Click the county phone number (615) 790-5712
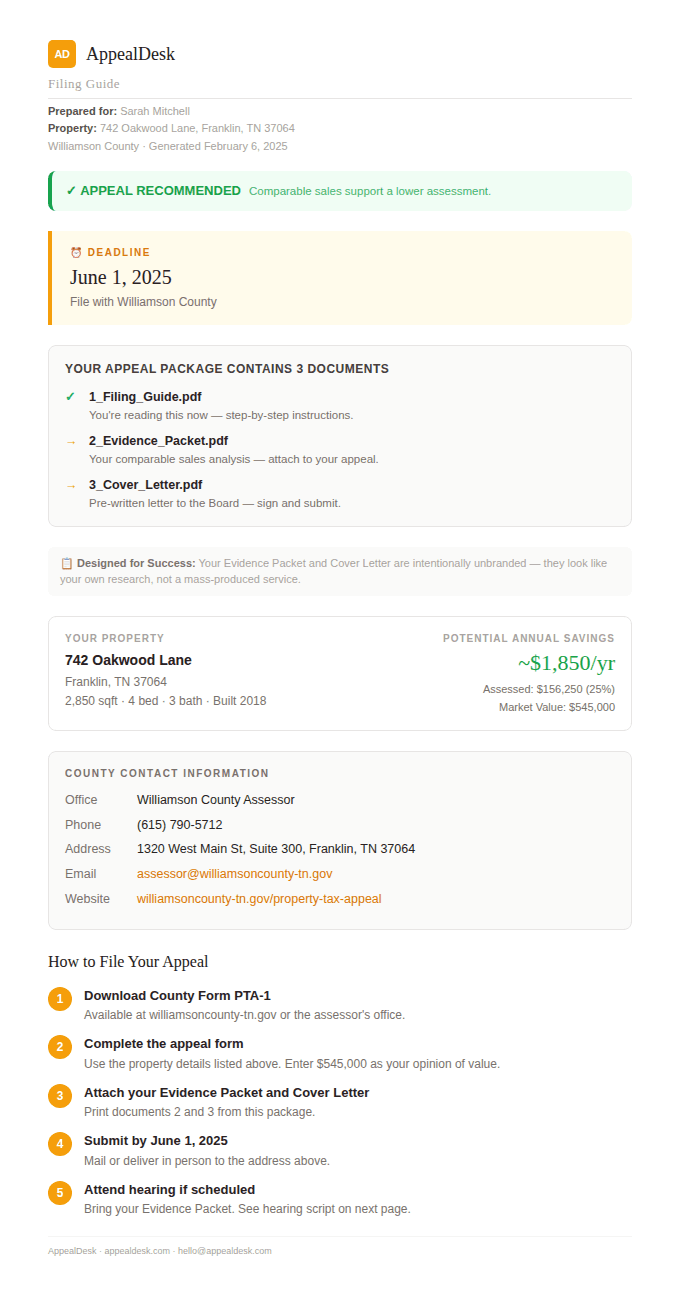The image size is (680, 1298). click(180, 825)
